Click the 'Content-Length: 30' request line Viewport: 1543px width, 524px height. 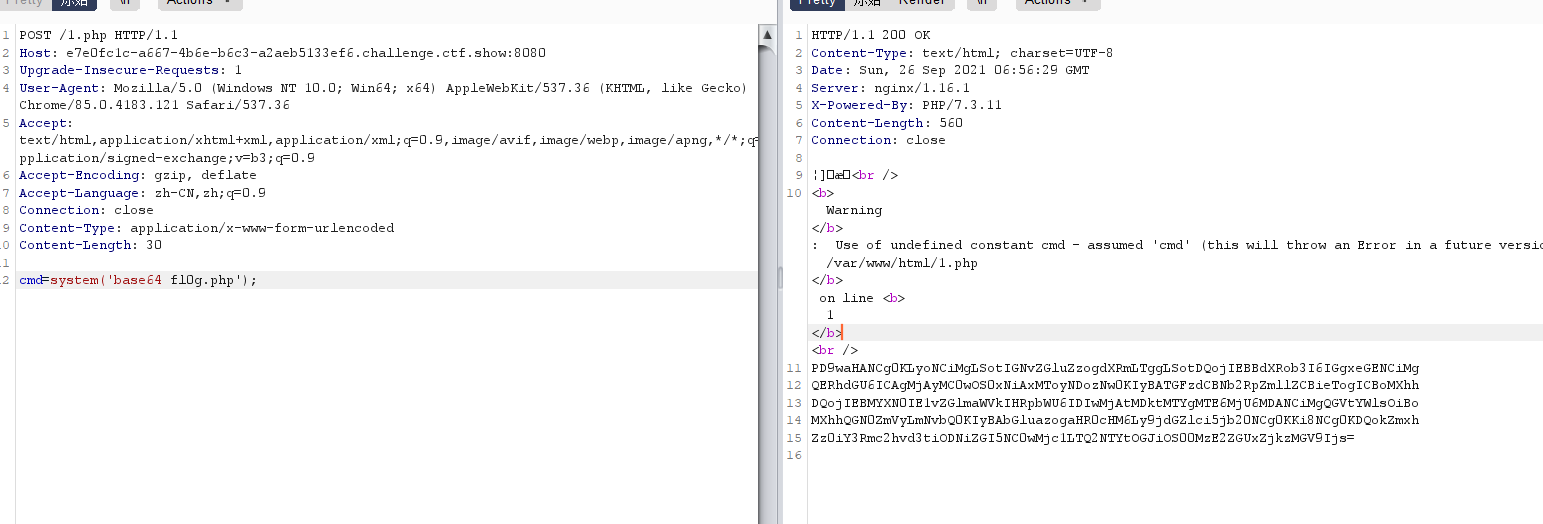pyautogui.click(x=90, y=245)
